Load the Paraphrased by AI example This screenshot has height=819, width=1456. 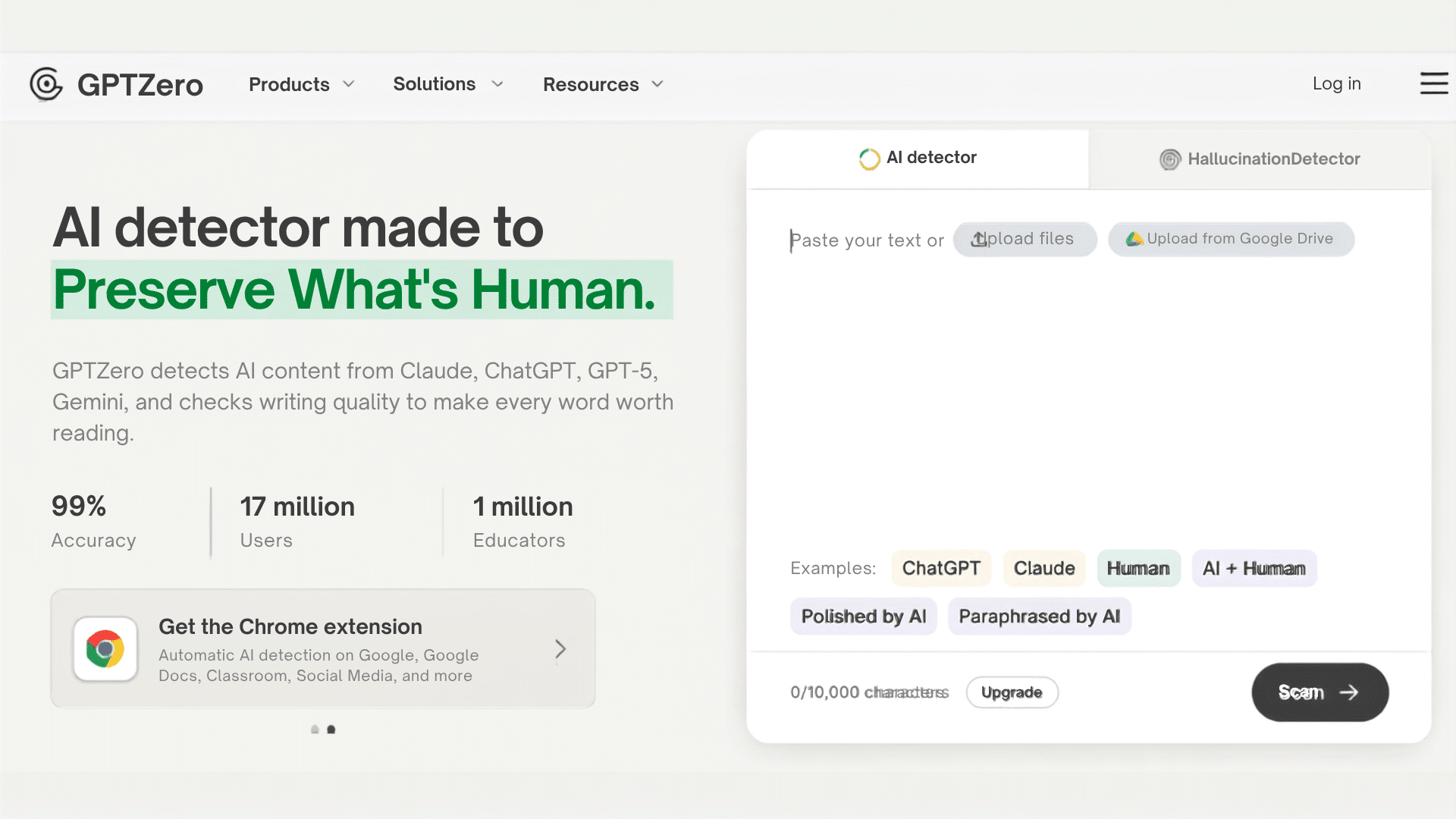(x=1040, y=617)
